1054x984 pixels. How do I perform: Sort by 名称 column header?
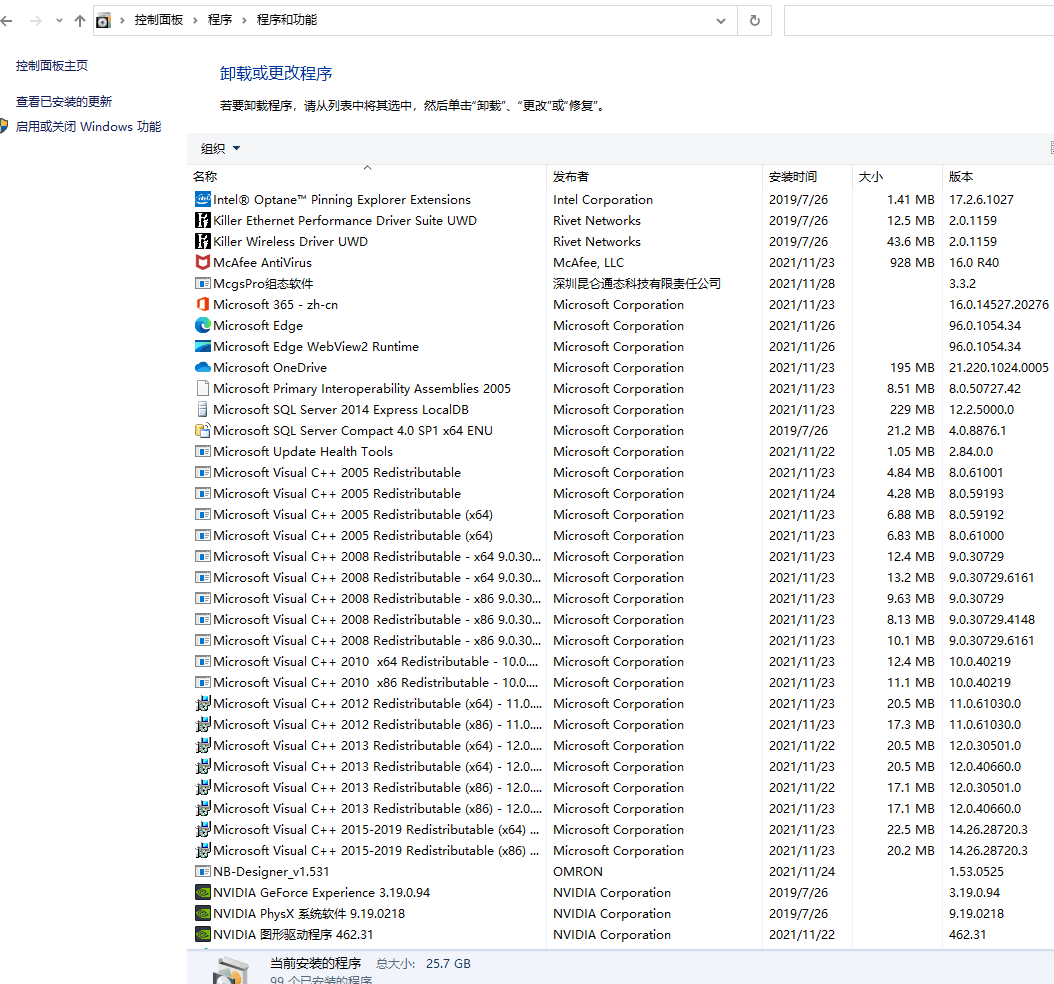click(205, 177)
